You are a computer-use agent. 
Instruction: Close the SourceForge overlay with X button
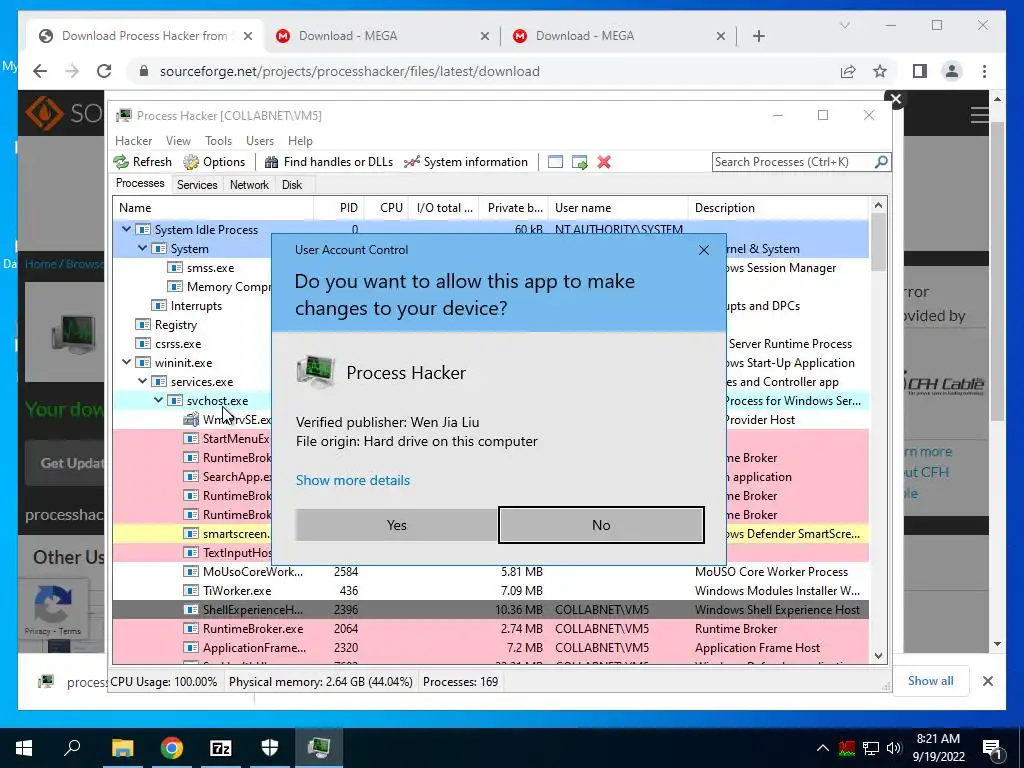coord(895,99)
